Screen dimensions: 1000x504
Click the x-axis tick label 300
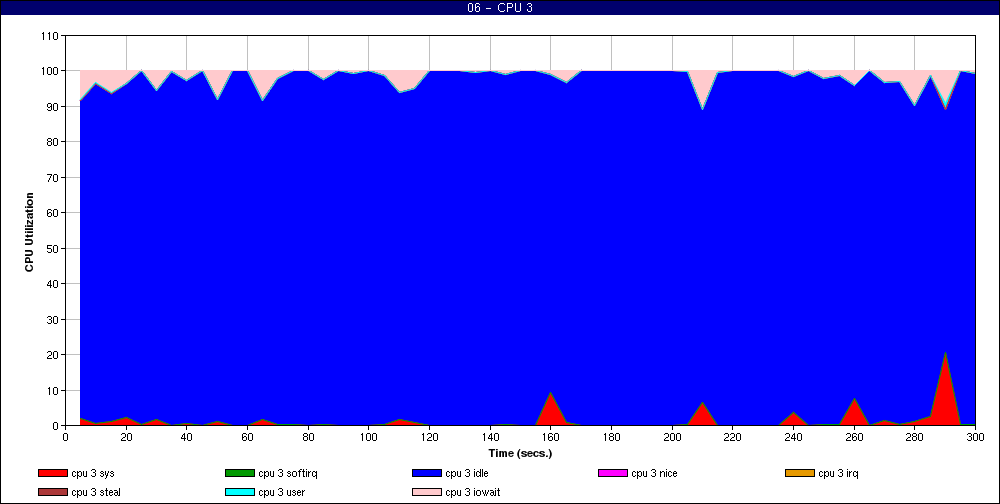(975, 437)
